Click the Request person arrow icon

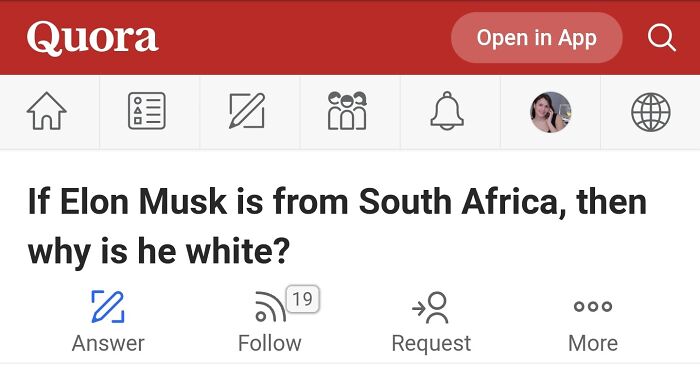point(431,307)
